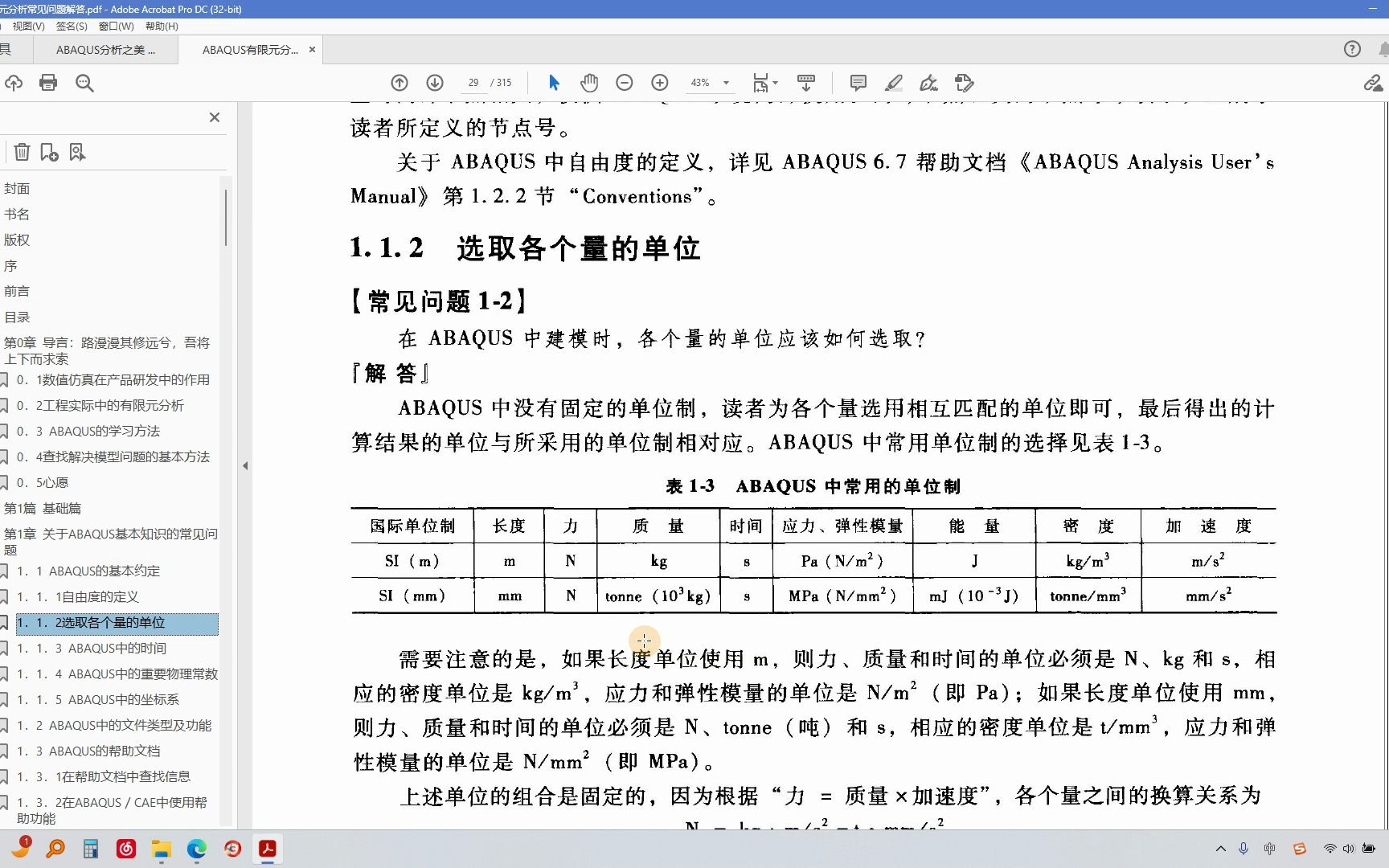Open the find text magnifier tool

point(84,83)
